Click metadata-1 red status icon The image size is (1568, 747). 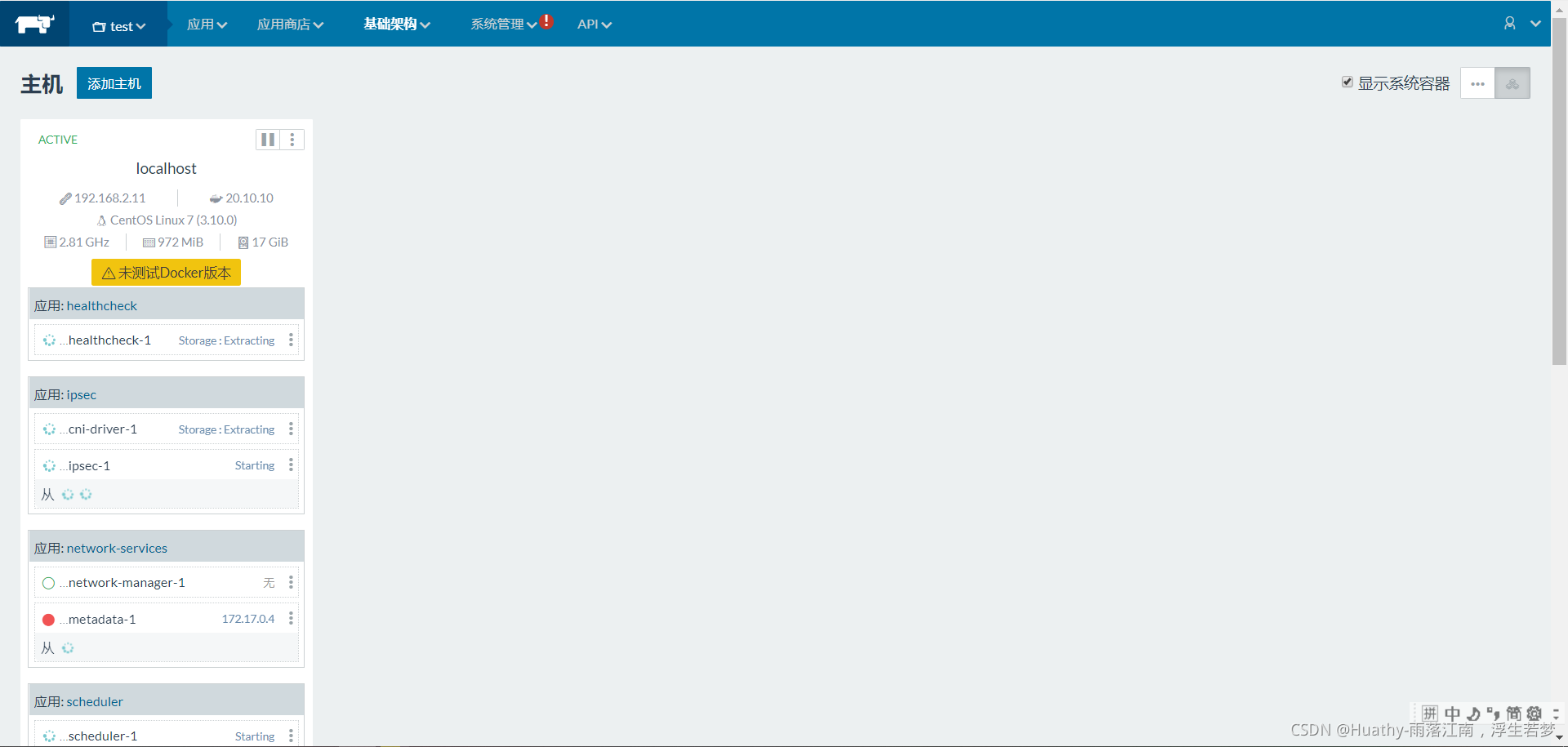(49, 620)
